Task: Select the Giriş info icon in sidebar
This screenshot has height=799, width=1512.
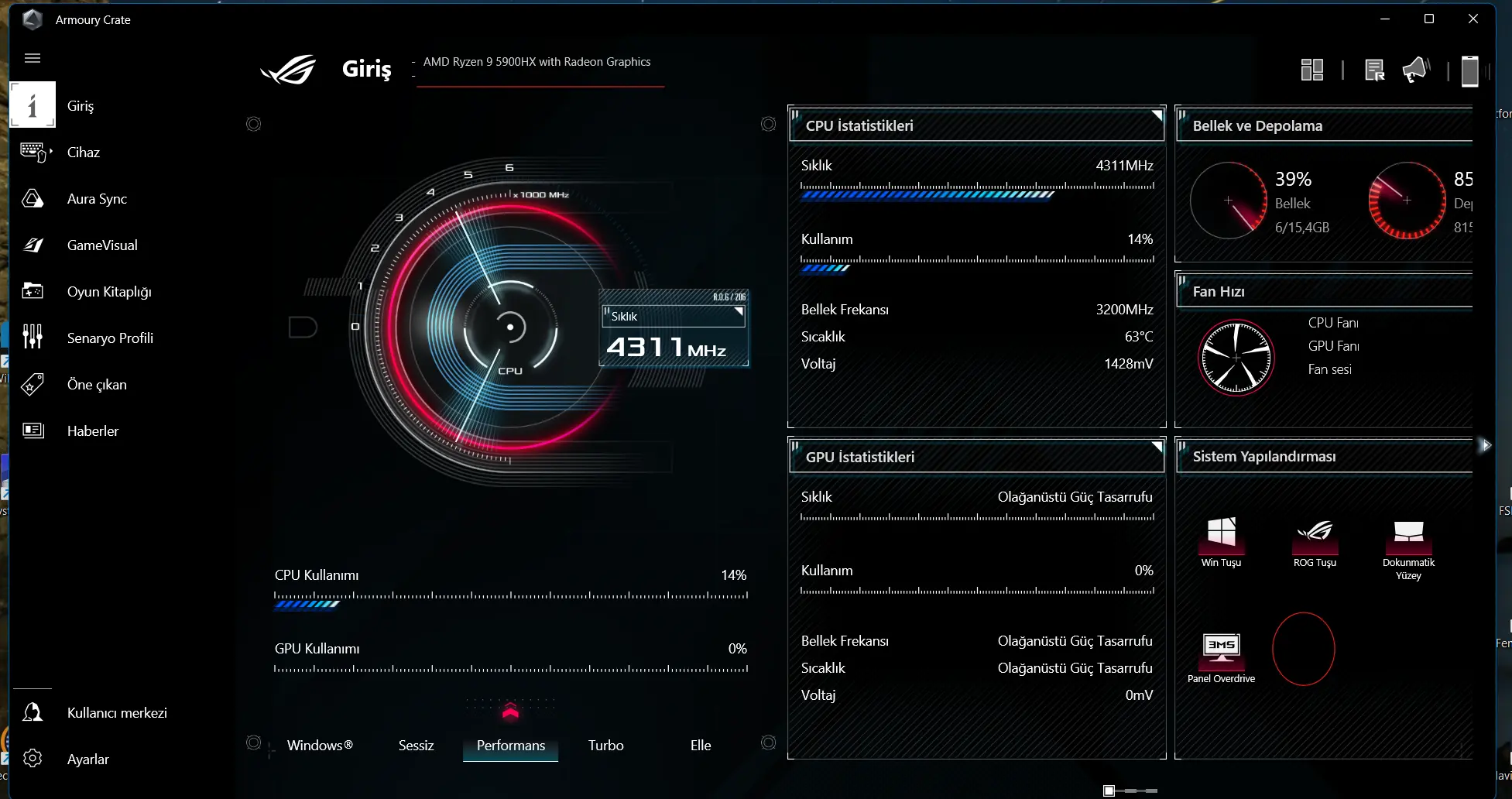Action: (x=33, y=105)
